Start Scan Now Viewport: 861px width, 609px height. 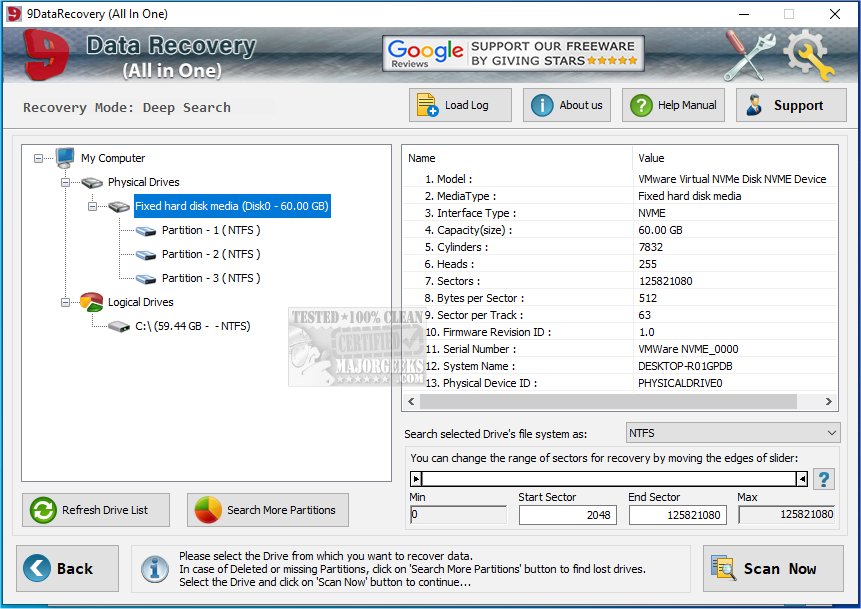click(773, 568)
